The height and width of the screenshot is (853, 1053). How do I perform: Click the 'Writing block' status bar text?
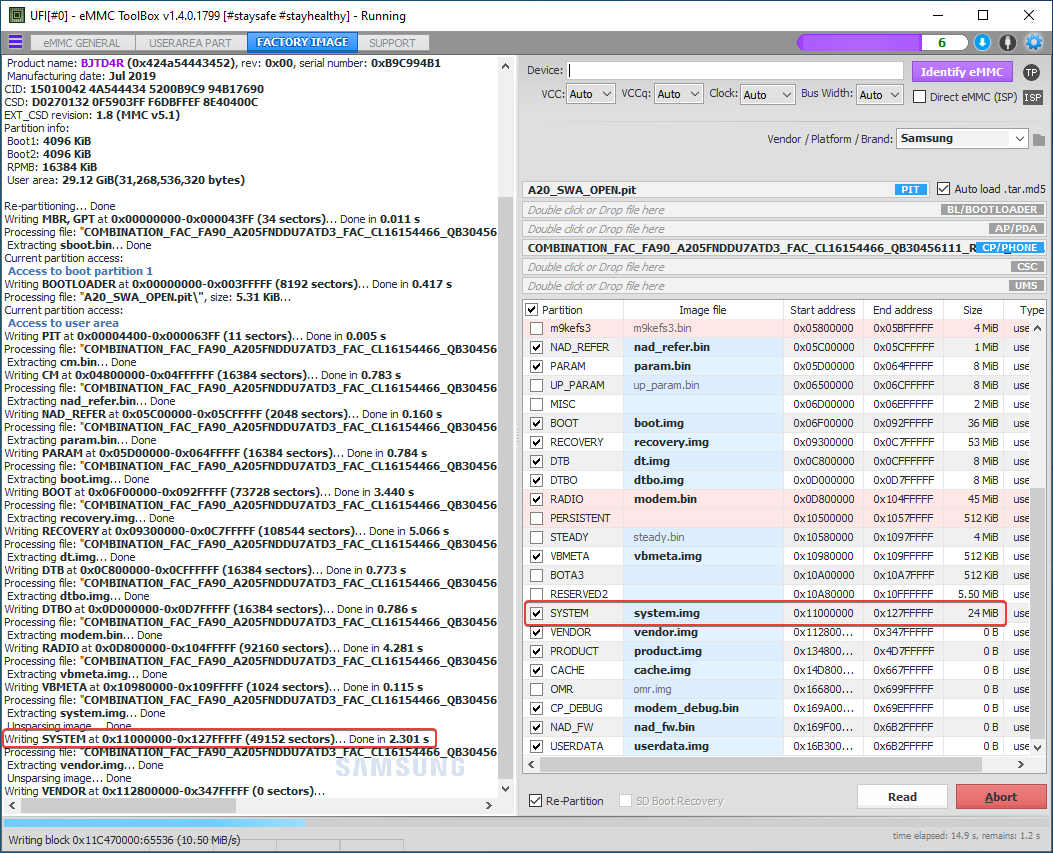coord(124,840)
